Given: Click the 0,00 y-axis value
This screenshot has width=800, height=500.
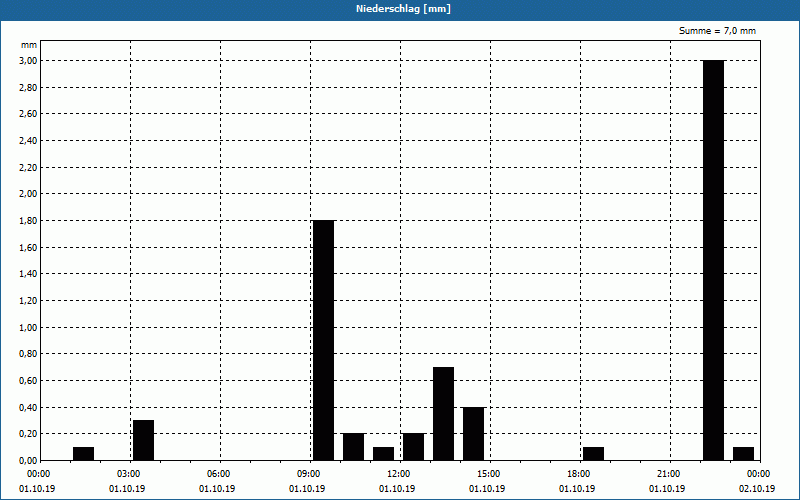Looking at the screenshot, I should tap(28, 460).
